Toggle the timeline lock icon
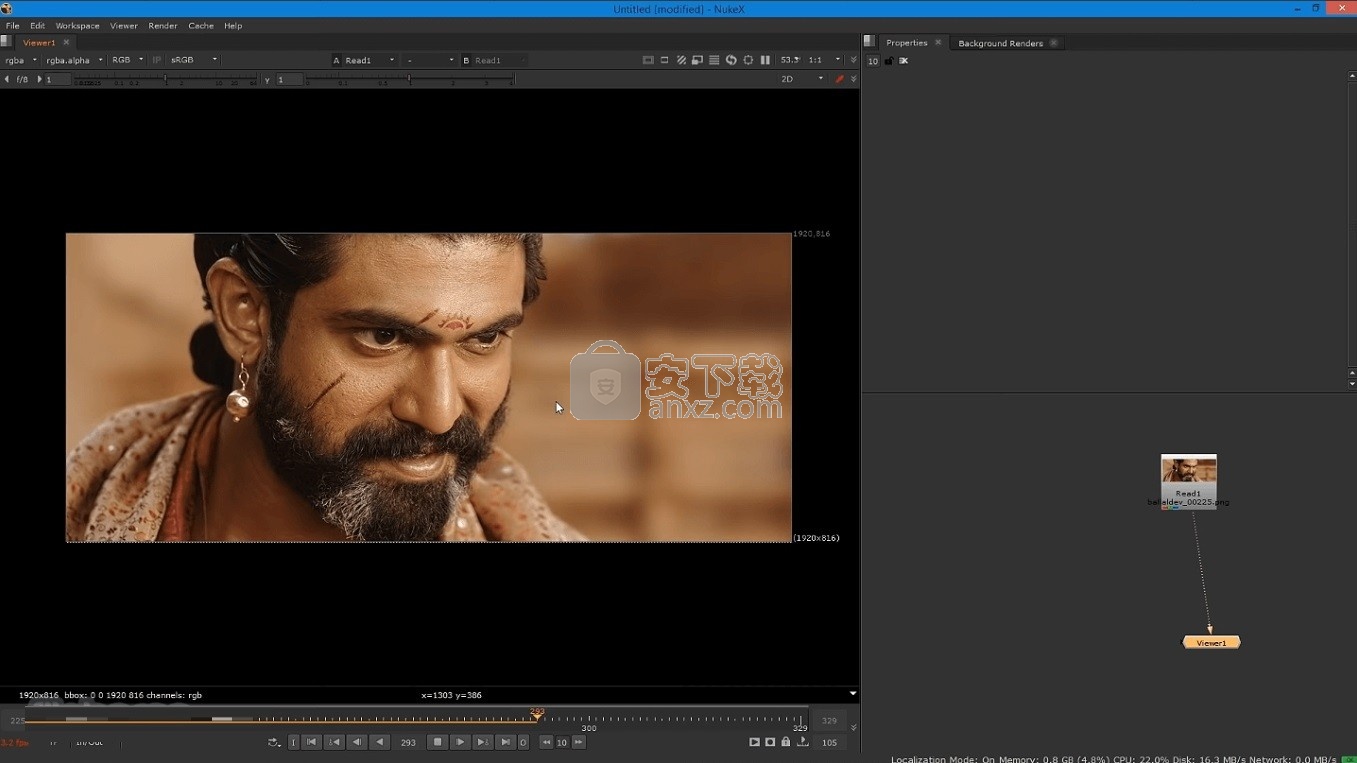Screen dimensions: 1357x763 (786, 742)
